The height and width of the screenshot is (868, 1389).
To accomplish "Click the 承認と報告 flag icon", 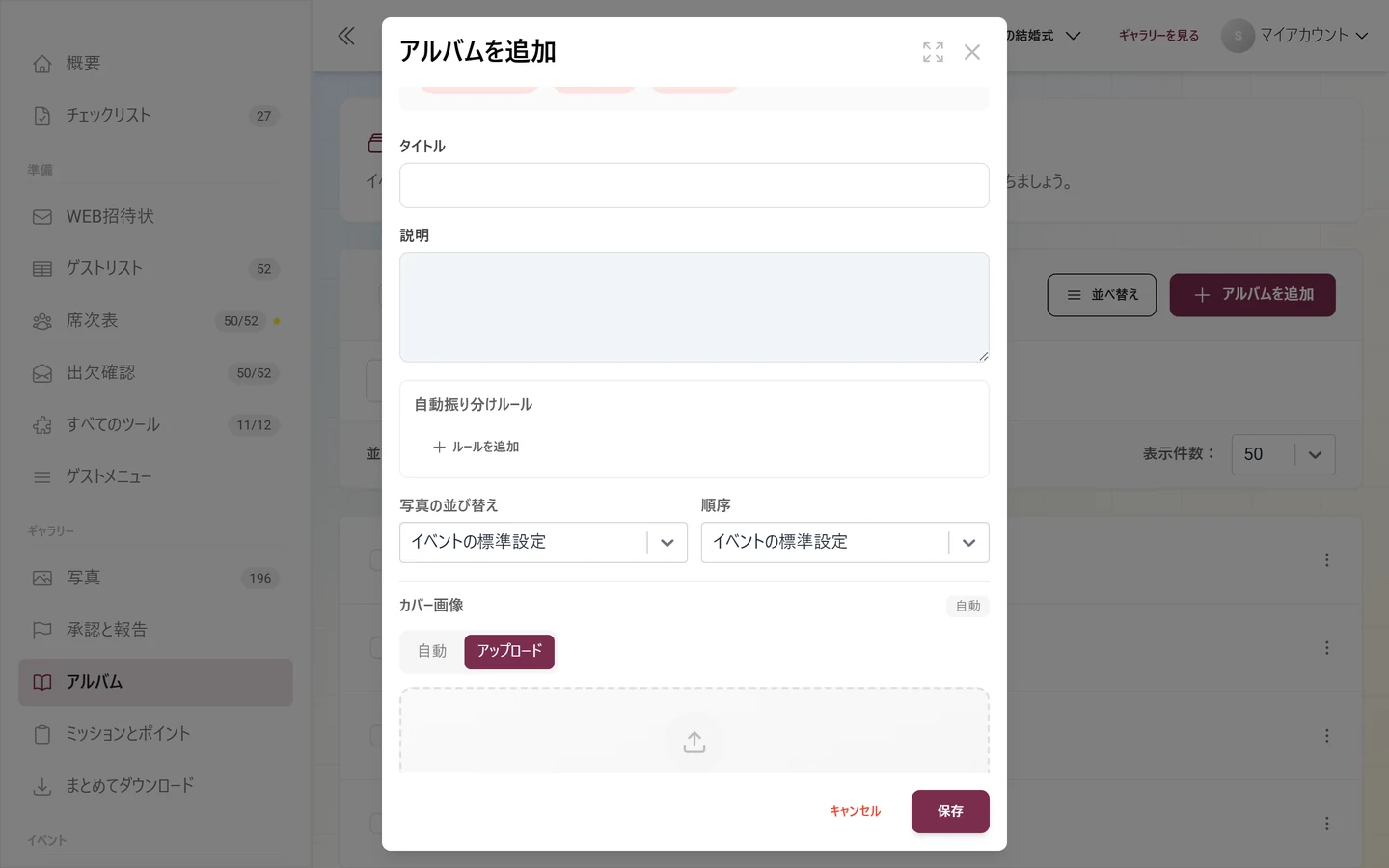I will coord(42,631).
